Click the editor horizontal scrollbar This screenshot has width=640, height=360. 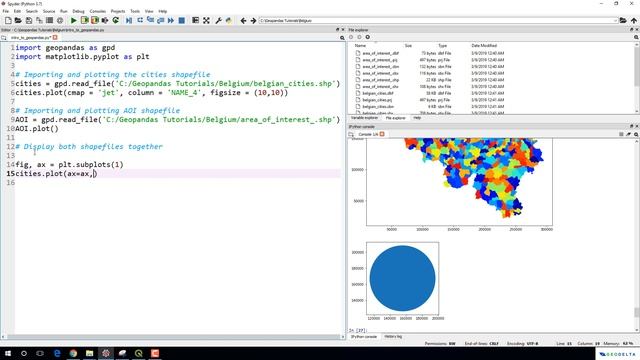(172, 337)
